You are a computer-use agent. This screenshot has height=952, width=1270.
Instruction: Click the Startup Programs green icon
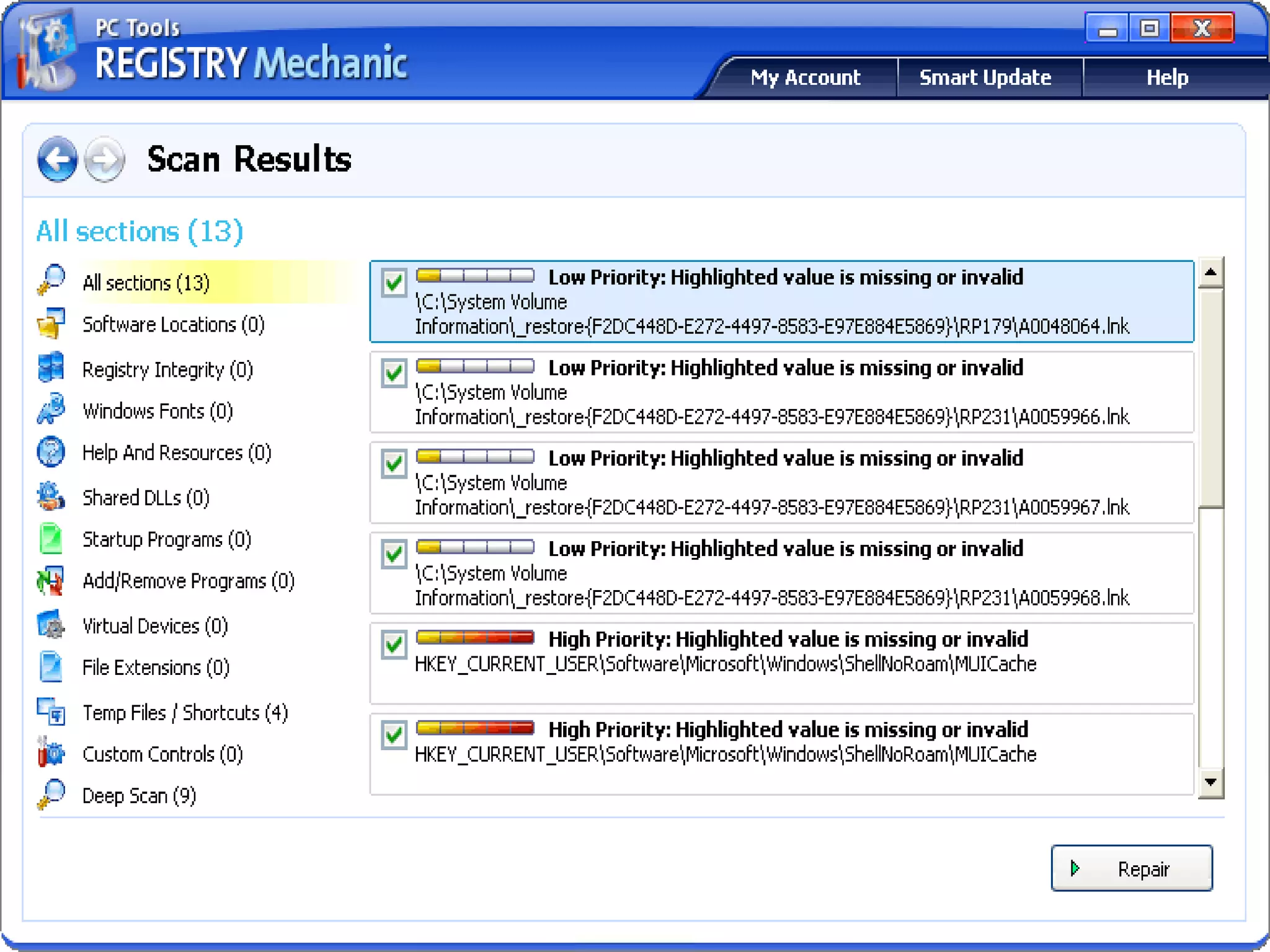(51, 538)
